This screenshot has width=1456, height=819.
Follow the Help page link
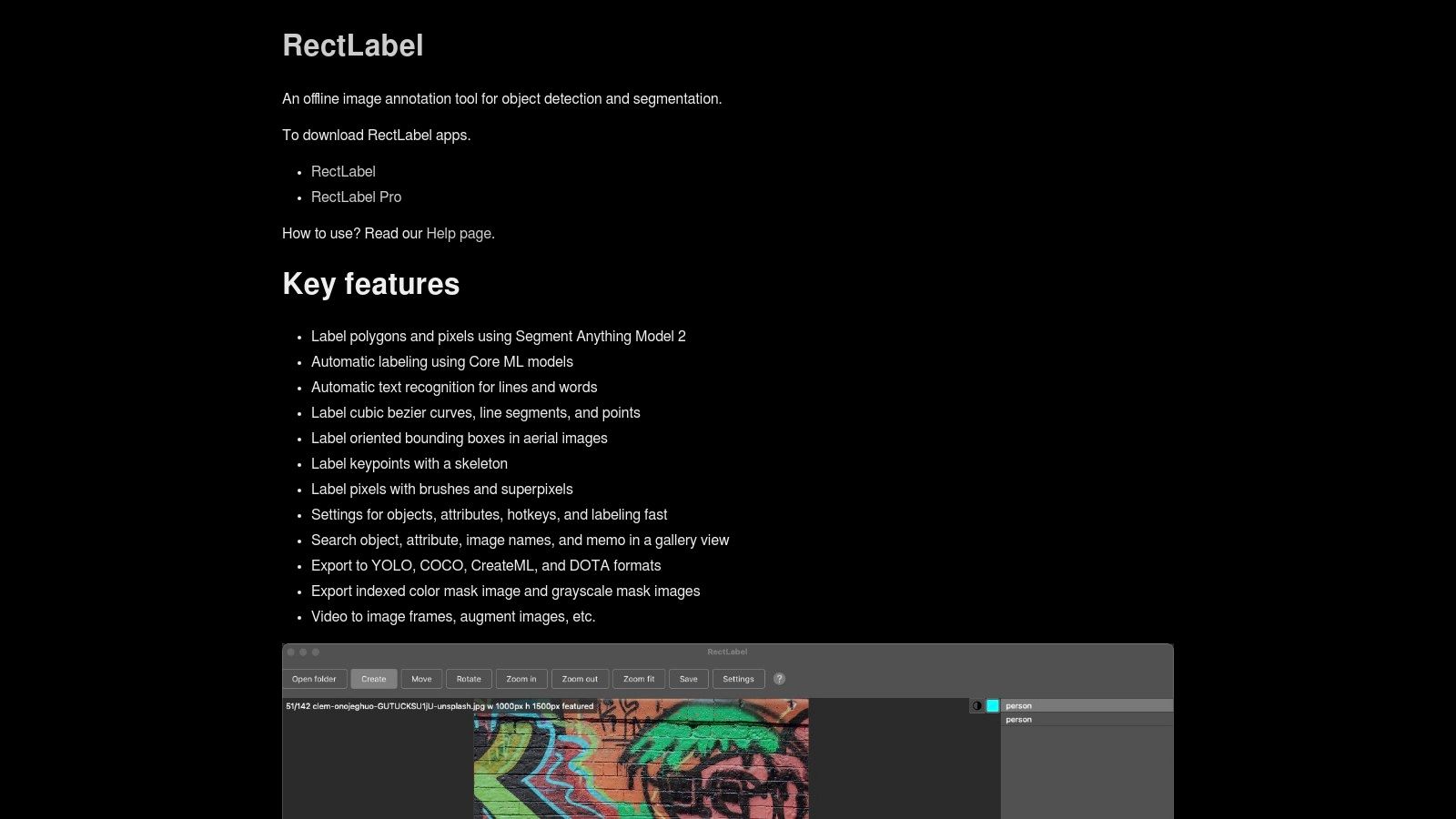point(459,233)
